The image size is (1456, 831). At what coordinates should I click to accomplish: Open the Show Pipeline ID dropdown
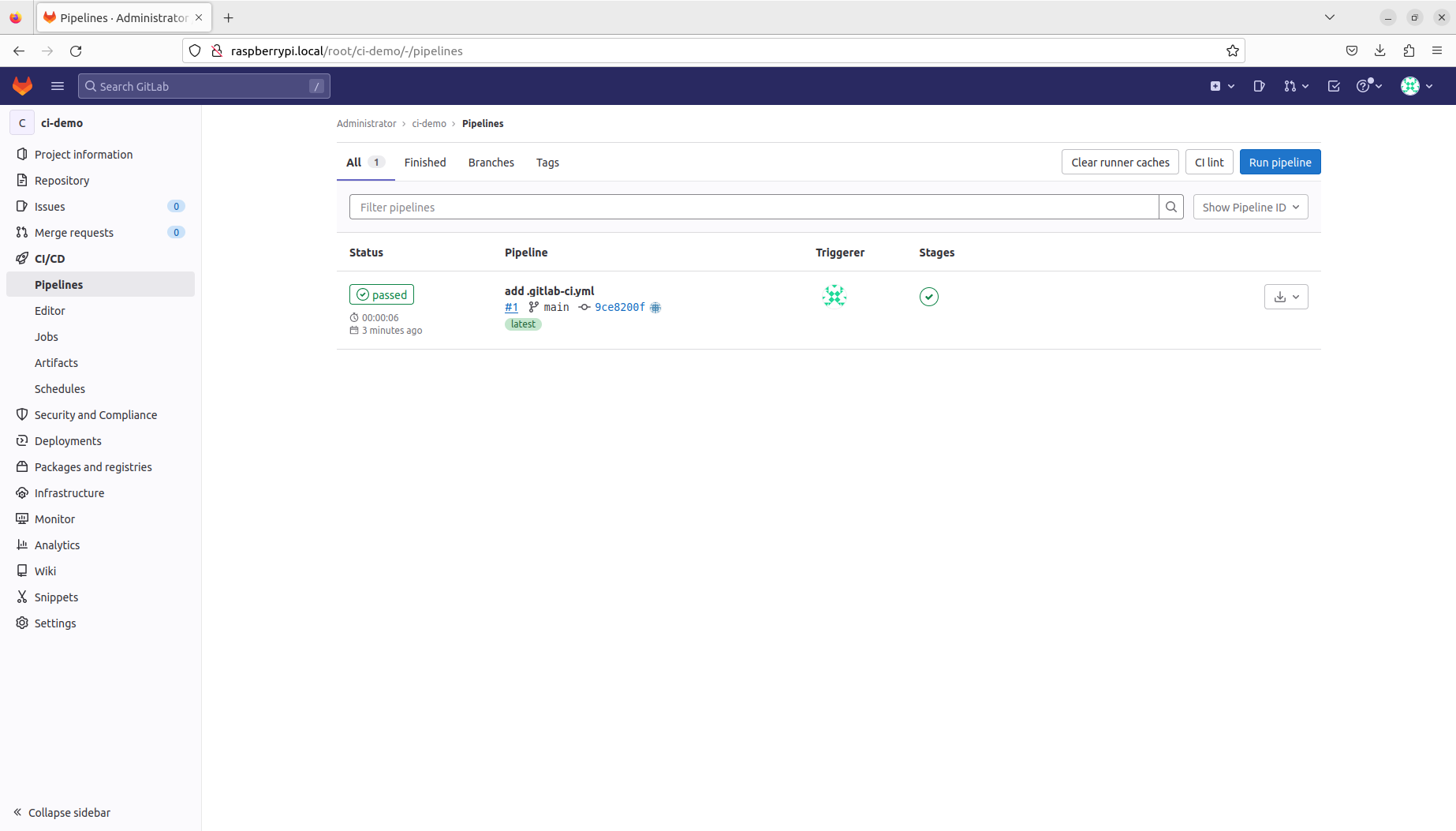pos(1251,207)
